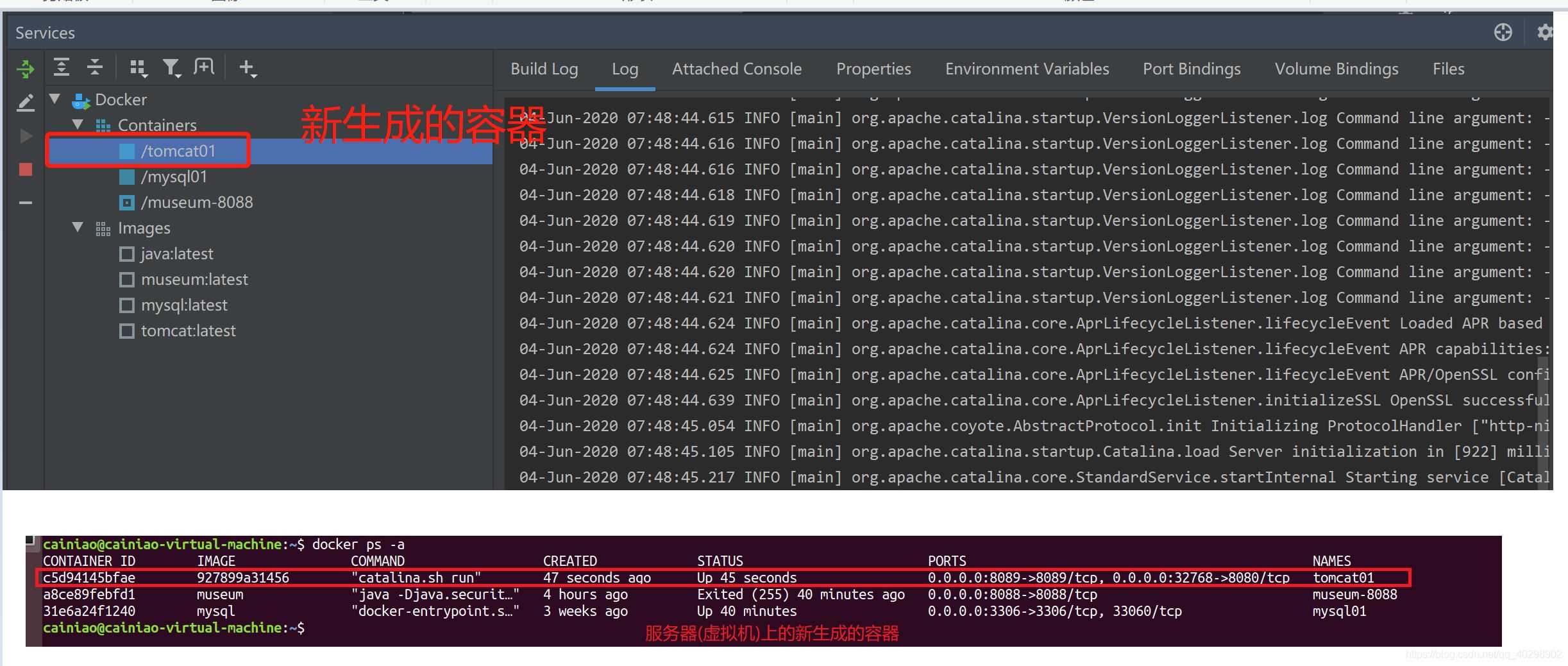The width and height of the screenshot is (1568, 666).
Task: Open the Port Bindings tab
Action: 1191,69
